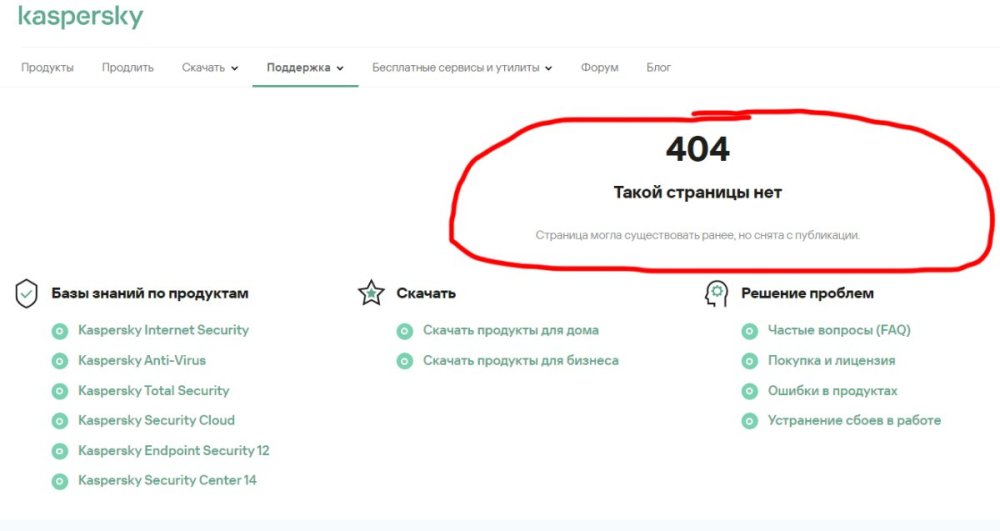Open Устранение сбоев в работе link
Image resolution: width=1000 pixels, height=531 pixels.
[855, 420]
